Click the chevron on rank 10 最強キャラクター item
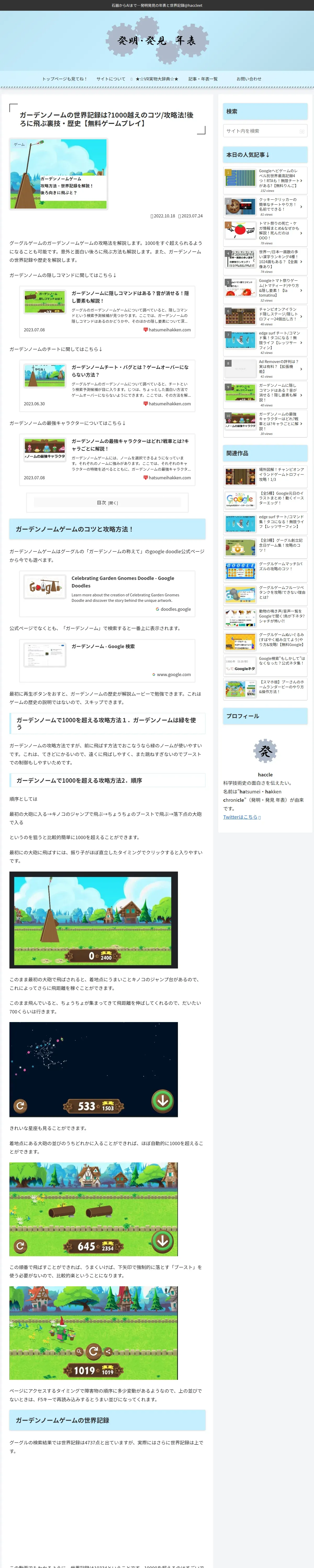Viewport: 314px width, 1568px height. click(x=301, y=424)
